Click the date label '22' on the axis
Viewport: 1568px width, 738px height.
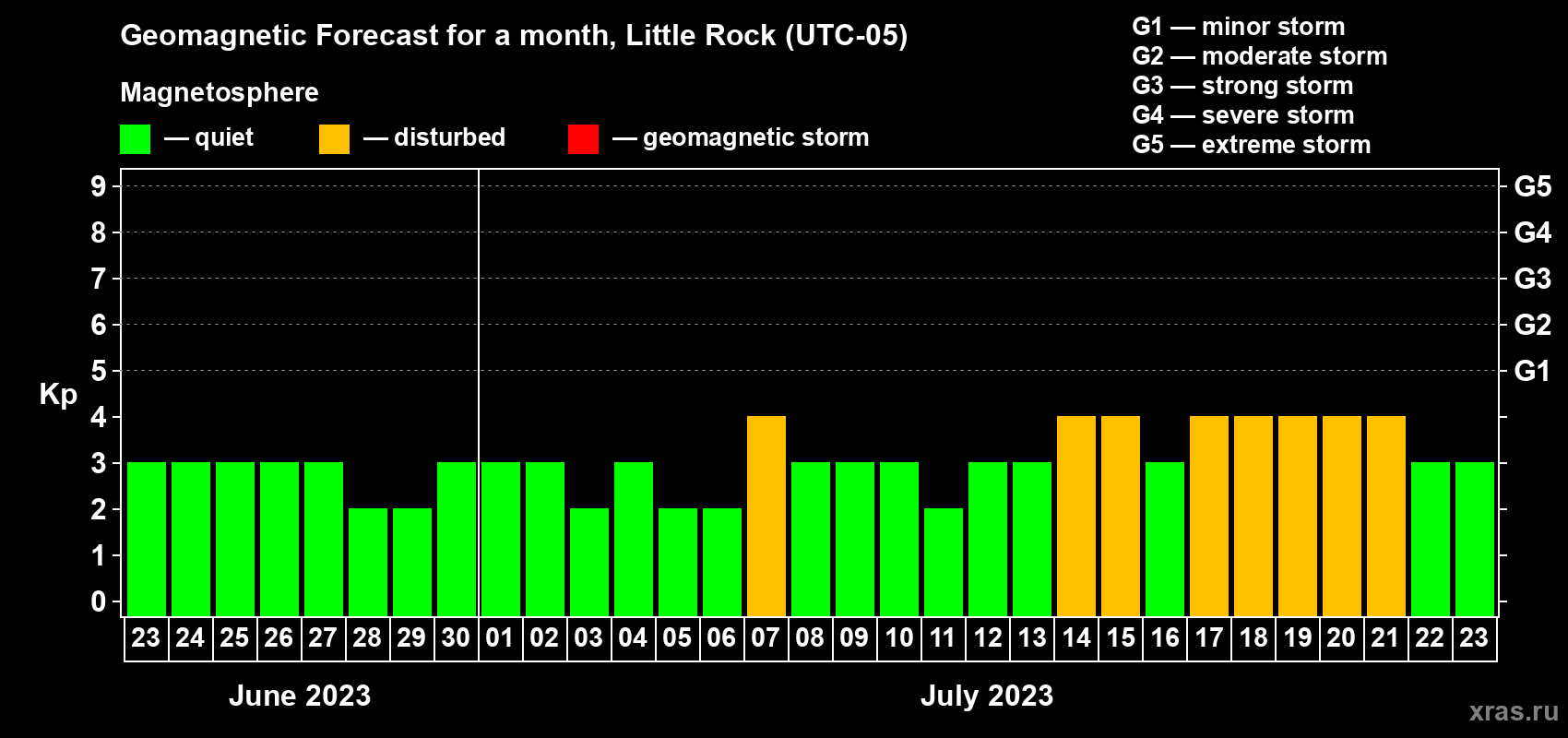(x=1430, y=638)
